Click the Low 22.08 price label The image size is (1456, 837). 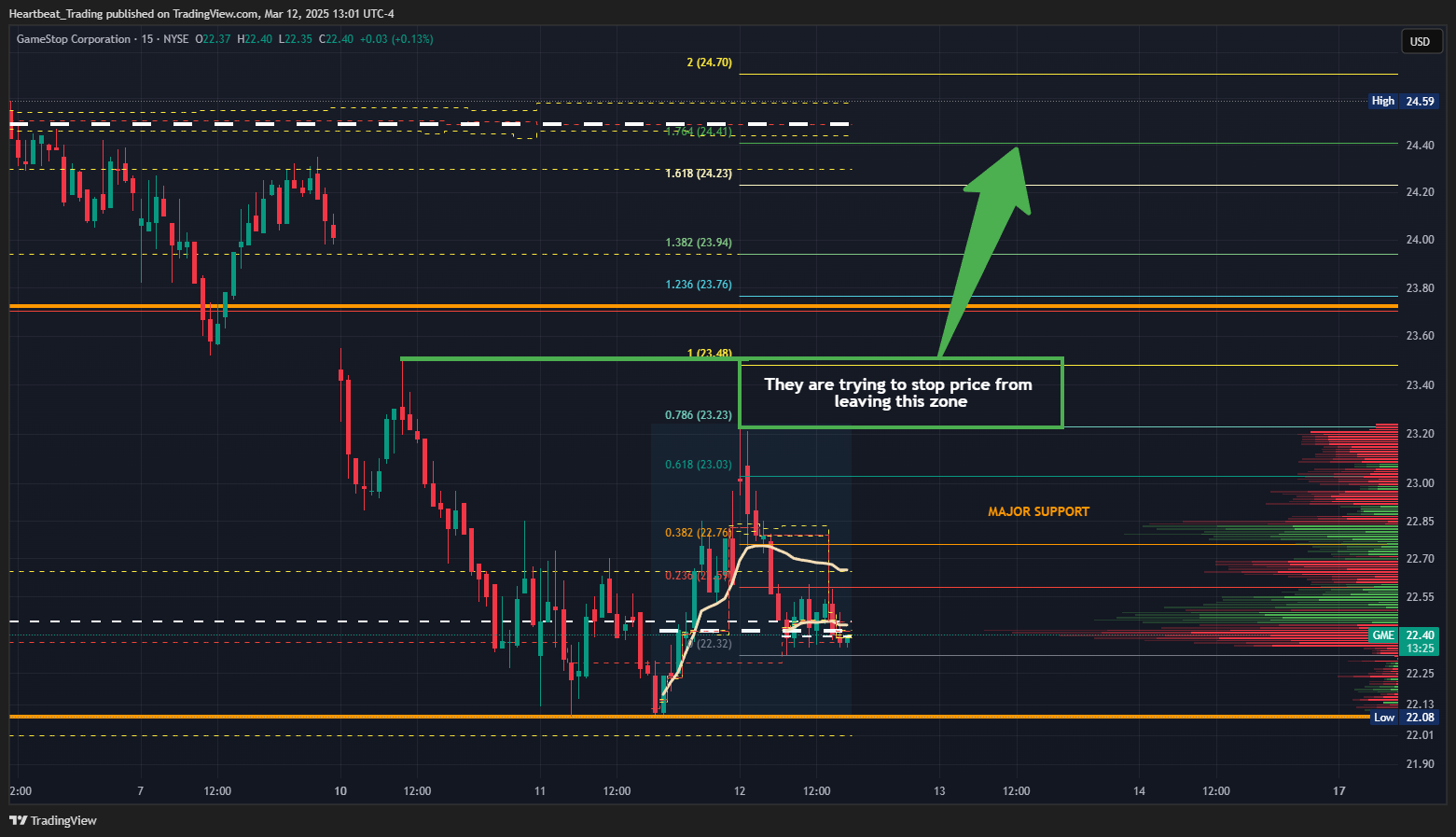tap(1404, 717)
